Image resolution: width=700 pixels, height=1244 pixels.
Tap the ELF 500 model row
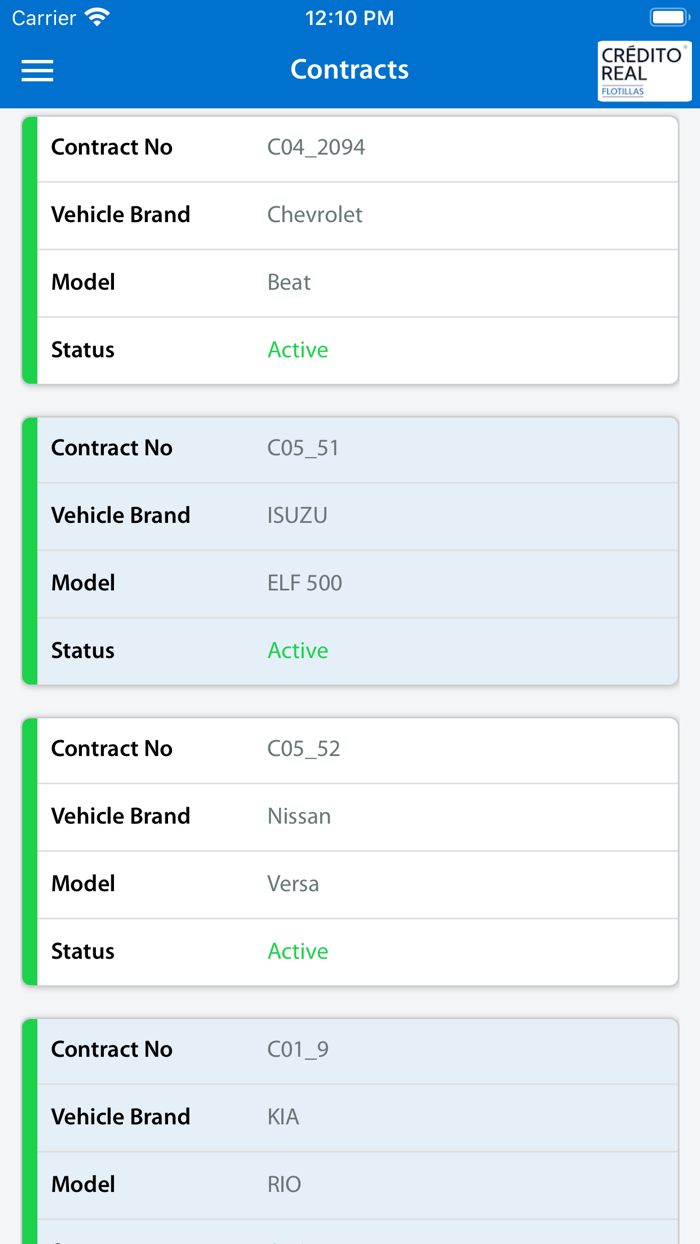coord(305,583)
